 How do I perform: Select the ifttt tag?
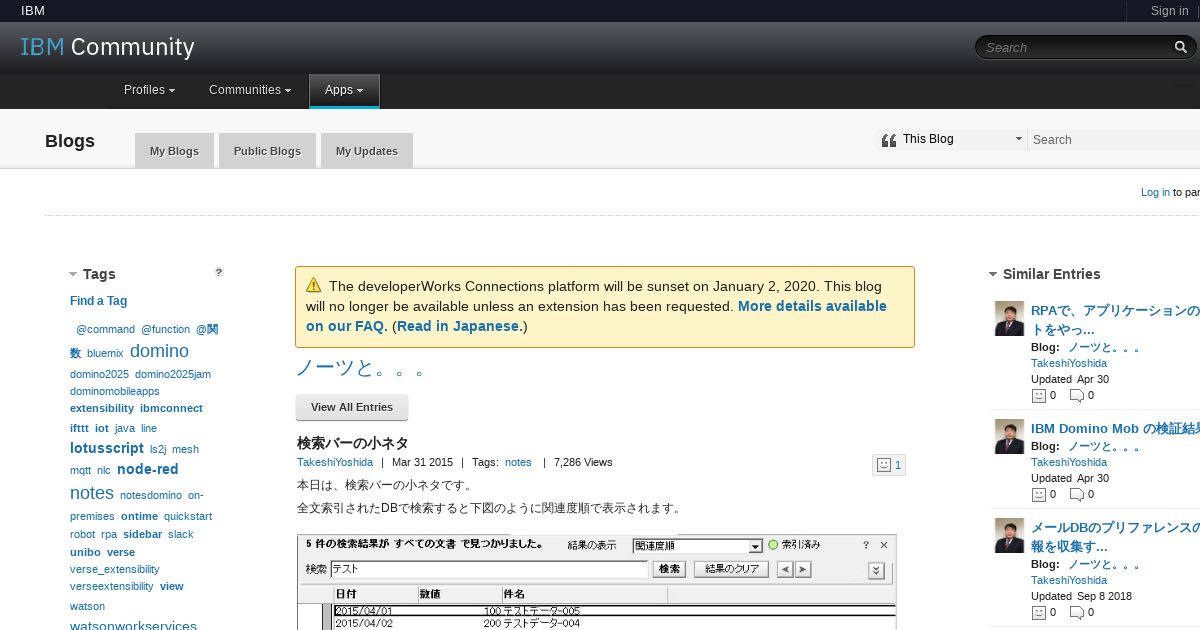coord(79,428)
